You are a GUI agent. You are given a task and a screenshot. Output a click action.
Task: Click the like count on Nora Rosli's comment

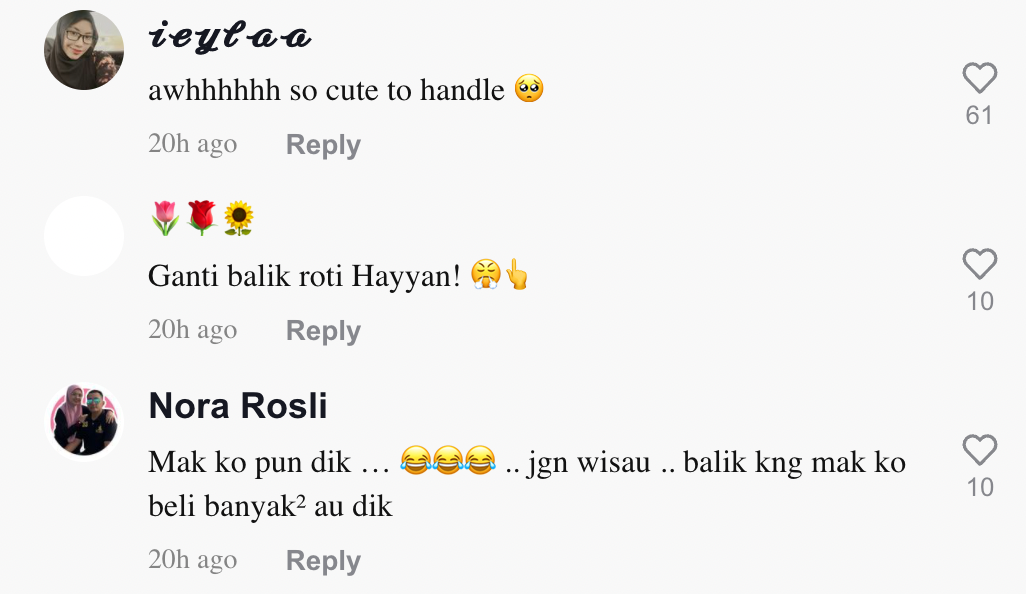click(x=980, y=487)
